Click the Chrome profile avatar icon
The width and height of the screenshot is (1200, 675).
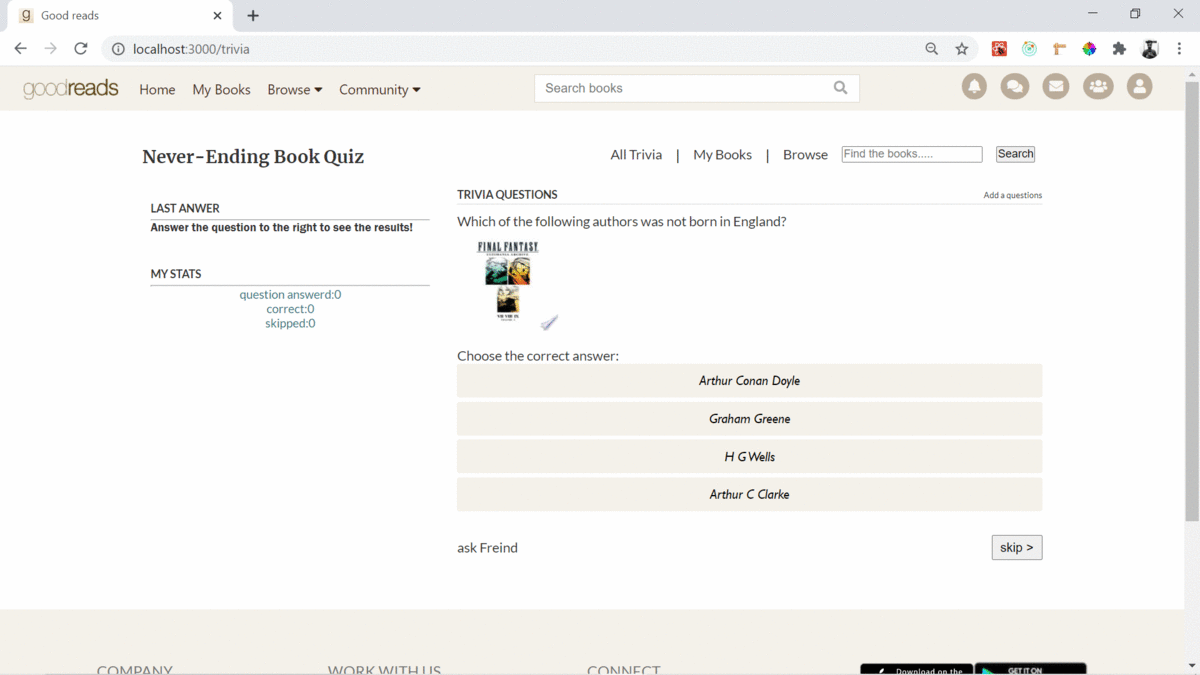1150,49
